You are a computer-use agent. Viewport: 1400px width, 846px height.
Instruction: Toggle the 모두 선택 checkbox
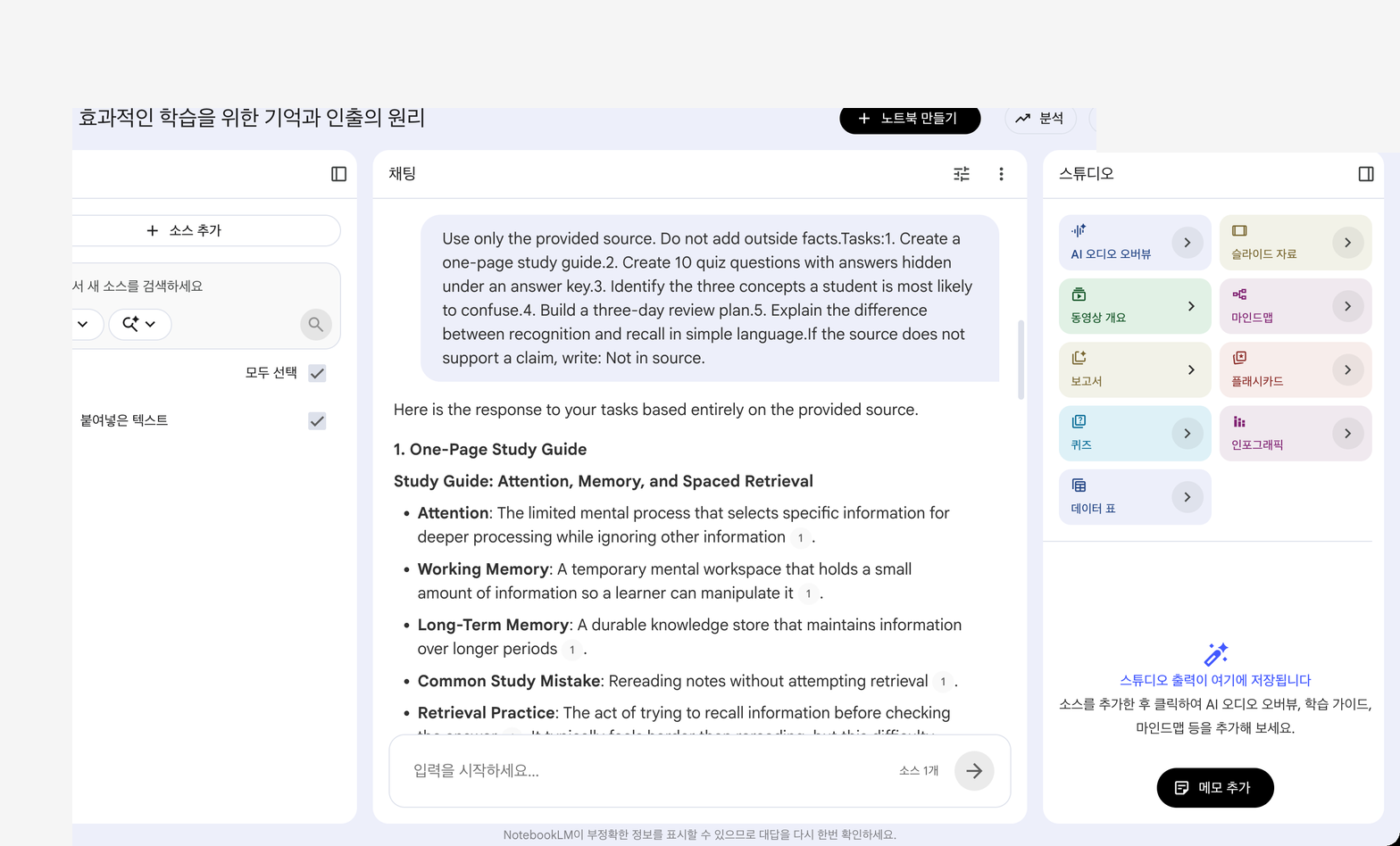coord(317,373)
